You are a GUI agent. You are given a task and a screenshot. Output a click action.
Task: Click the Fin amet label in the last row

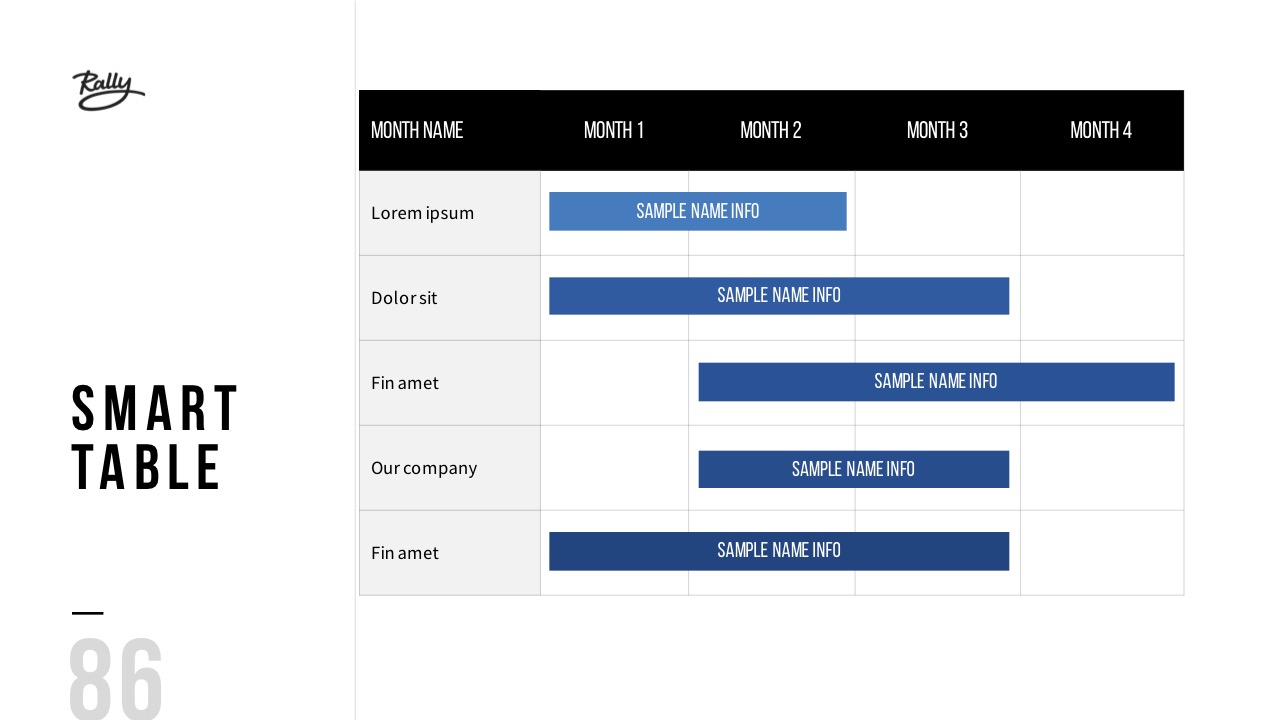tap(405, 553)
